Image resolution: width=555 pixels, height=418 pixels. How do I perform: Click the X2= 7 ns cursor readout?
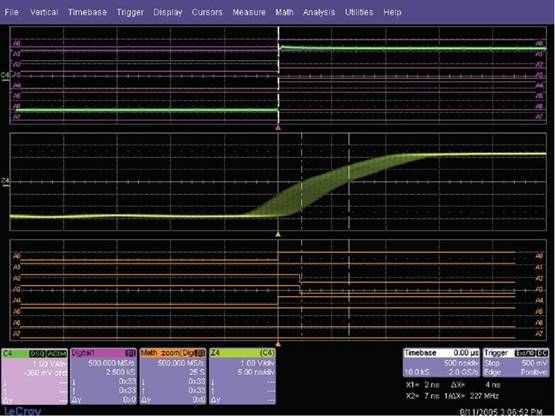click(x=424, y=396)
